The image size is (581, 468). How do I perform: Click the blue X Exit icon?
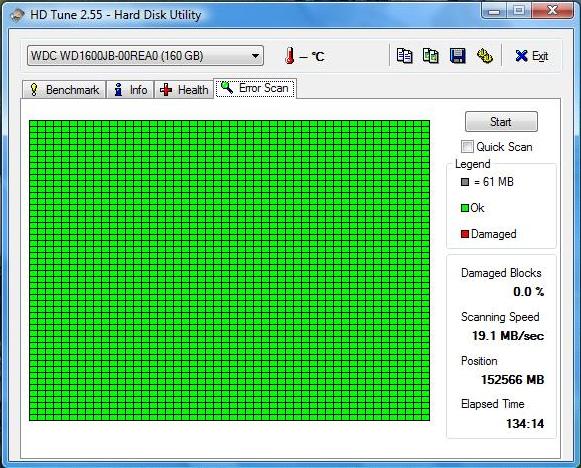[x=521, y=56]
